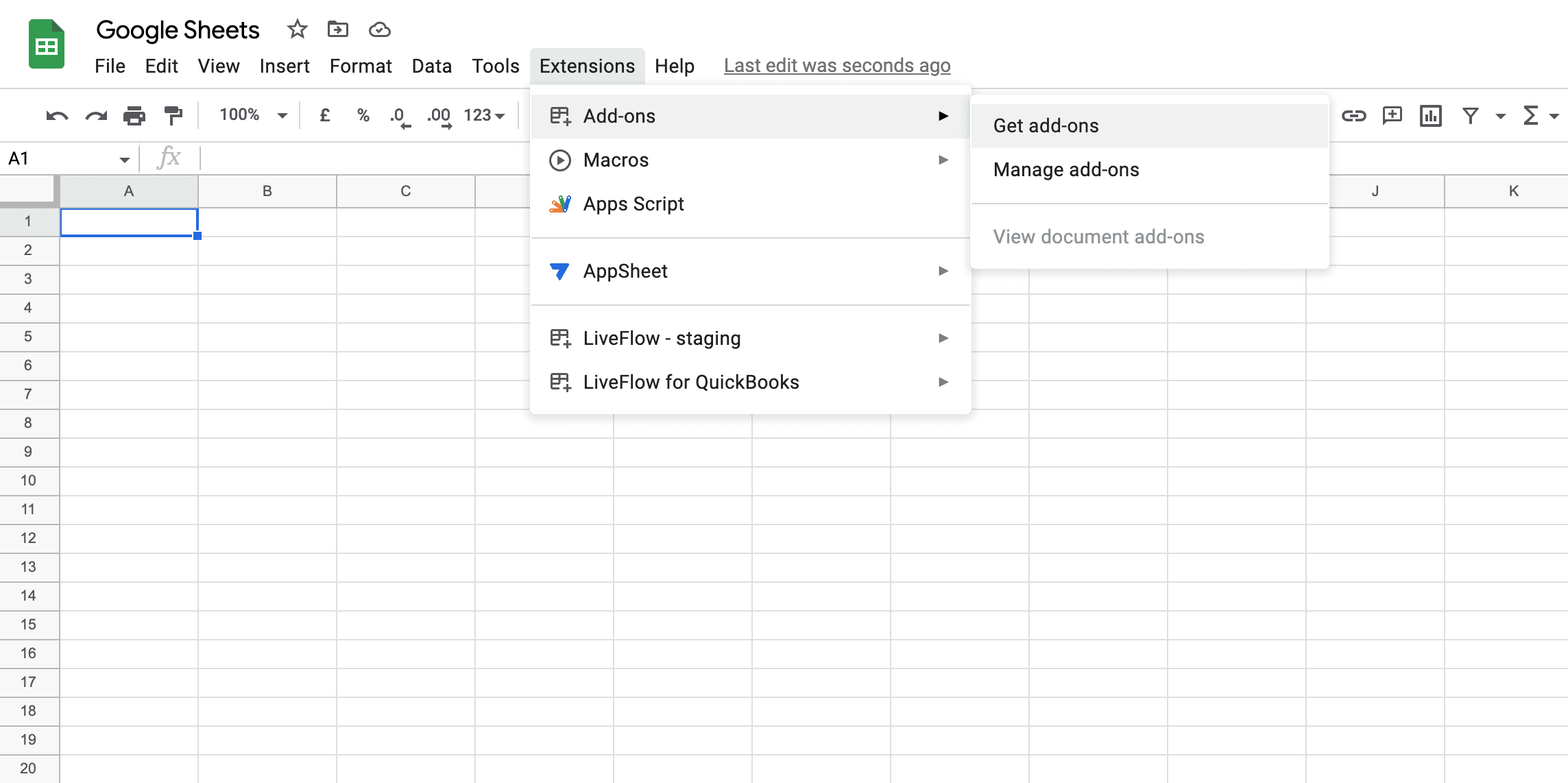Click the Google Sheets home logo
Image resolution: width=1568 pixels, height=783 pixels.
click(46, 45)
